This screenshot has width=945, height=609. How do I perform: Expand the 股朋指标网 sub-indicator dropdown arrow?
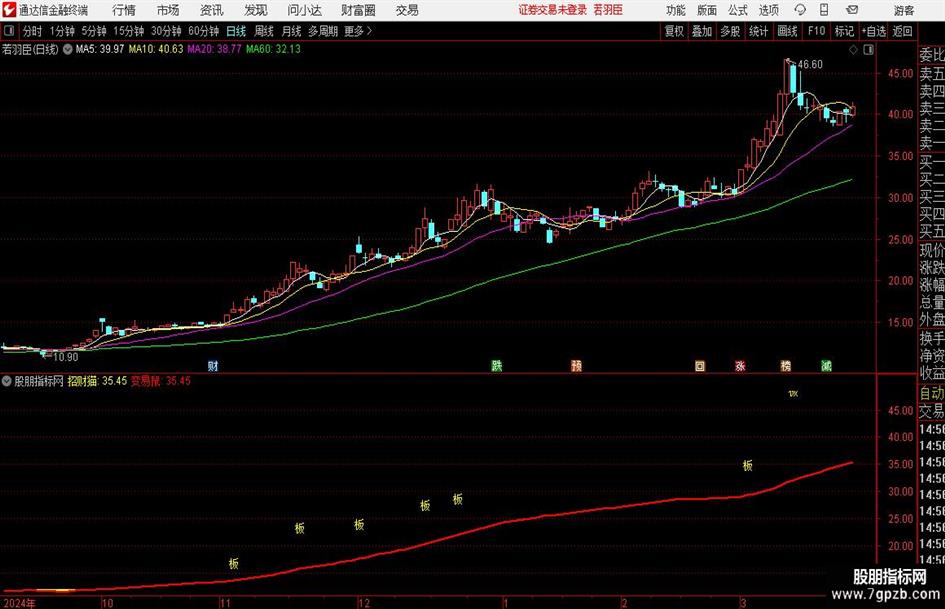pyautogui.click(x=7, y=381)
